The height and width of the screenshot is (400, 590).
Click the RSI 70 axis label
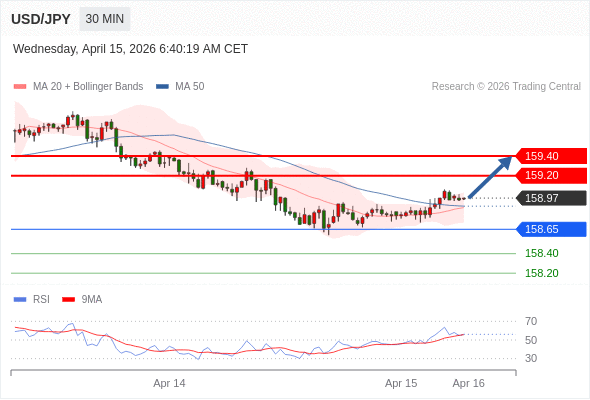(x=531, y=321)
